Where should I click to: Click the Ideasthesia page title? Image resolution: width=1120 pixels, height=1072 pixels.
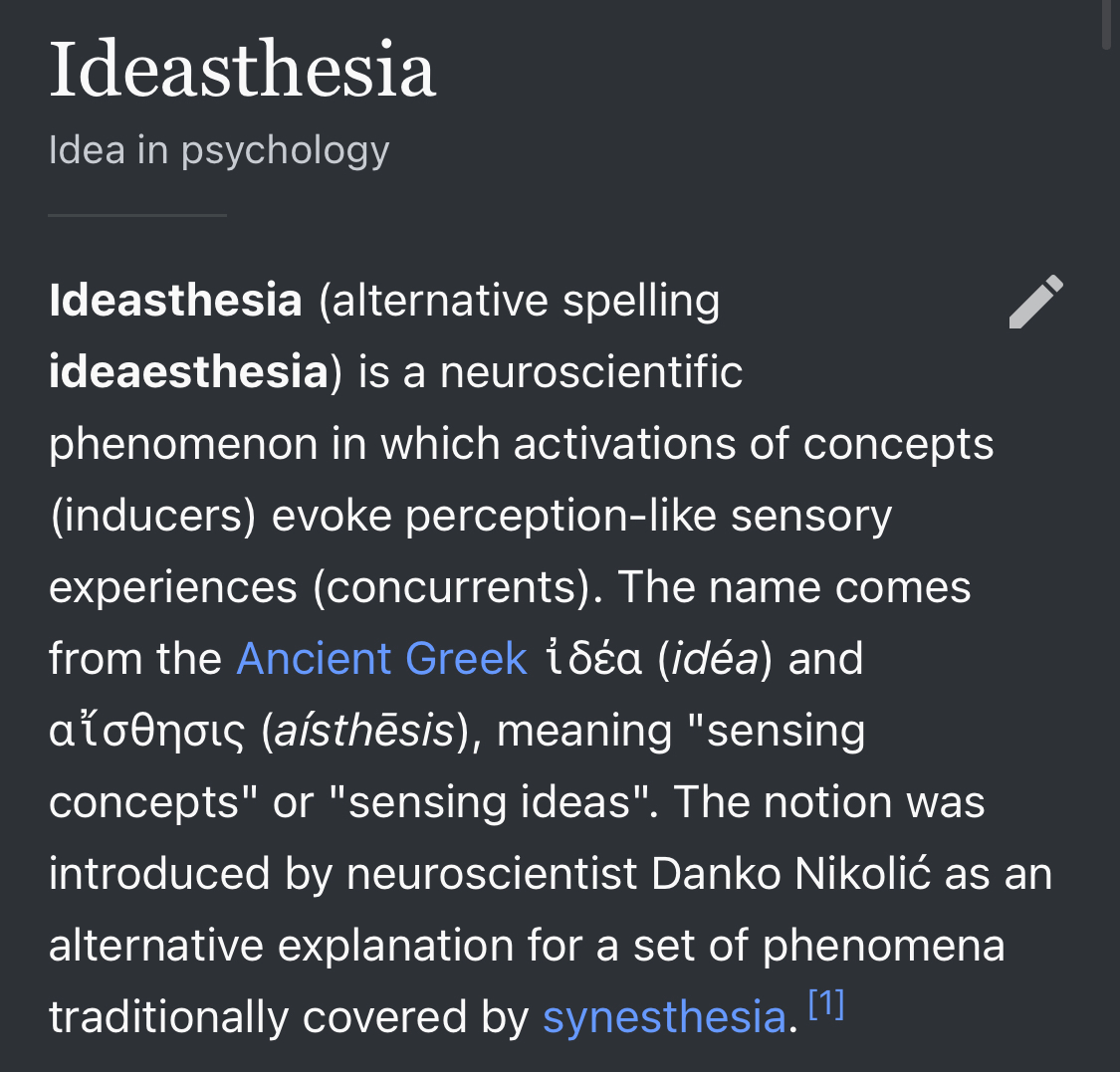pyautogui.click(x=242, y=71)
